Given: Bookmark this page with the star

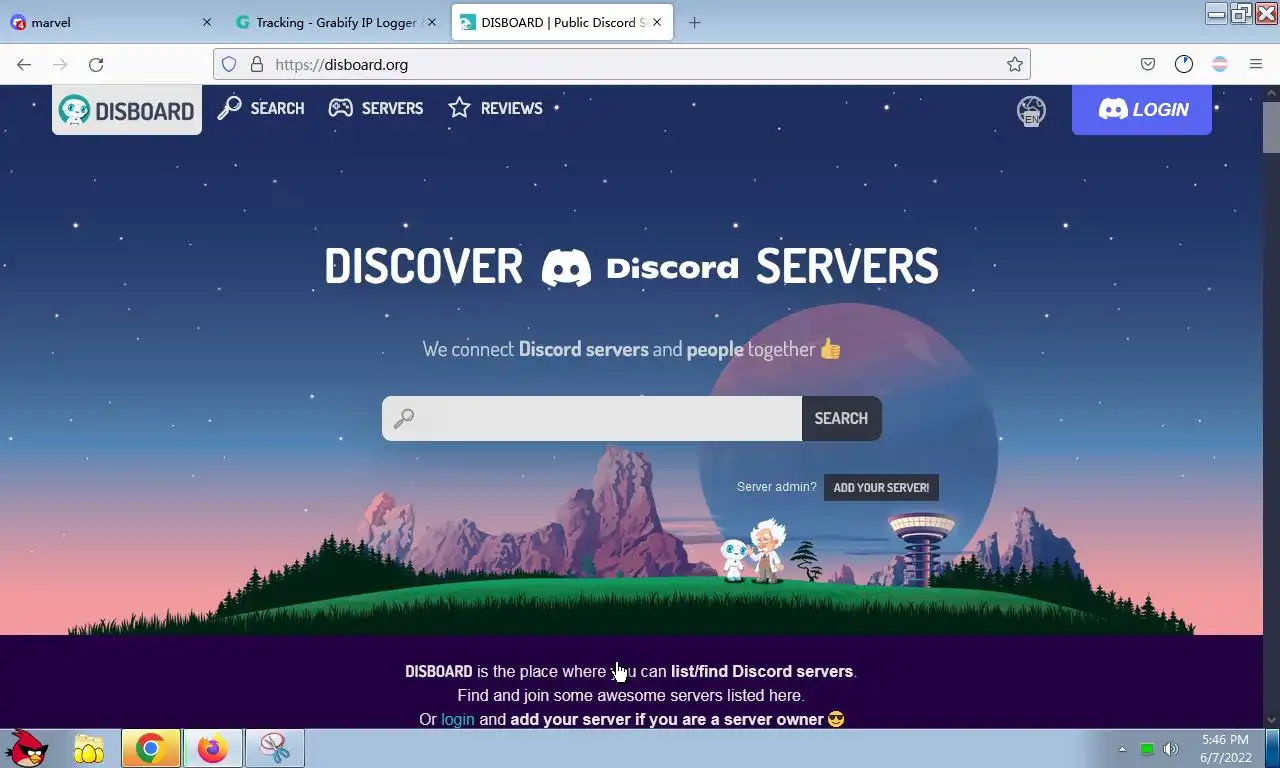Looking at the screenshot, I should 1015,64.
